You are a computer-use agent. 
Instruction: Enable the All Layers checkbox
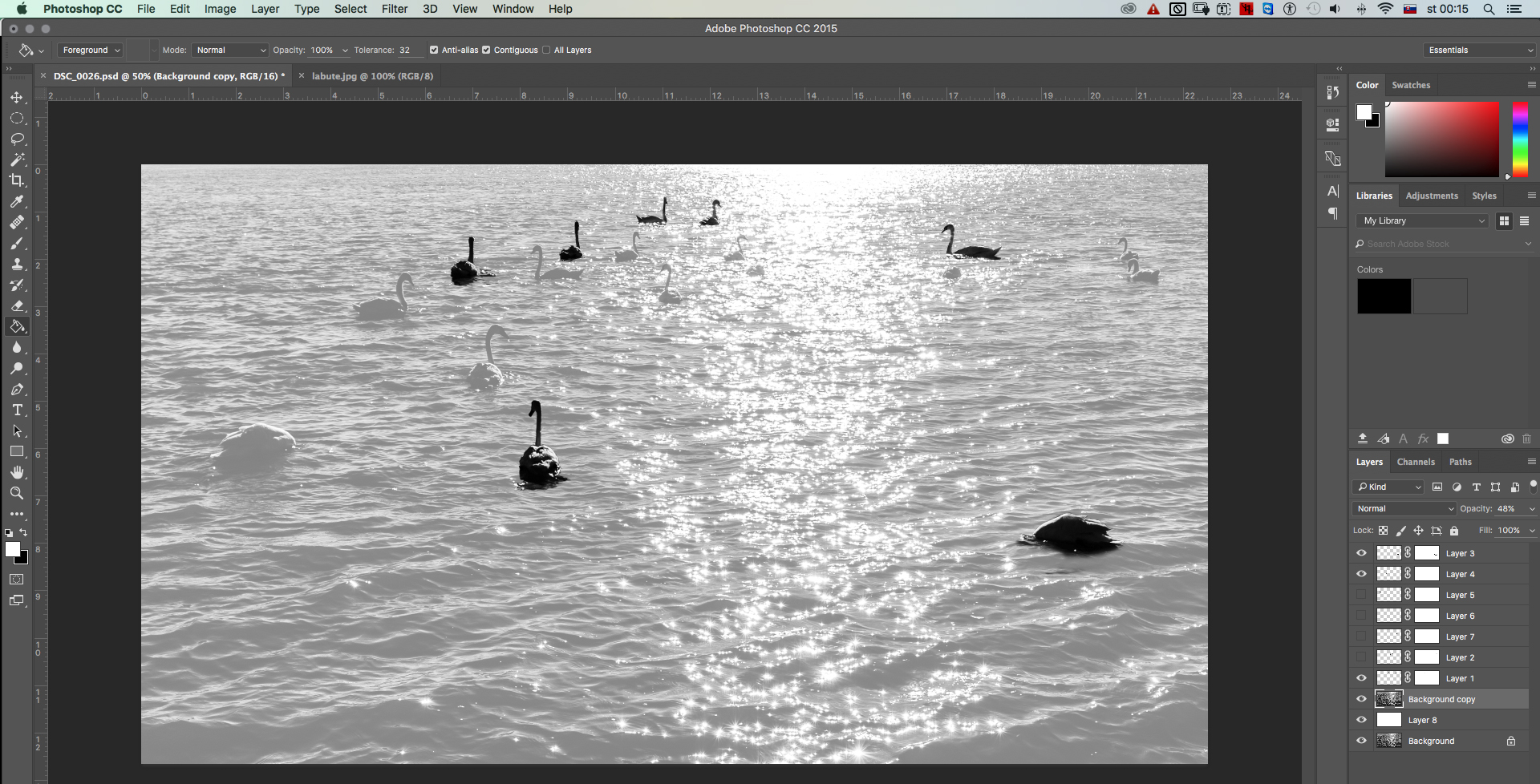click(x=546, y=50)
